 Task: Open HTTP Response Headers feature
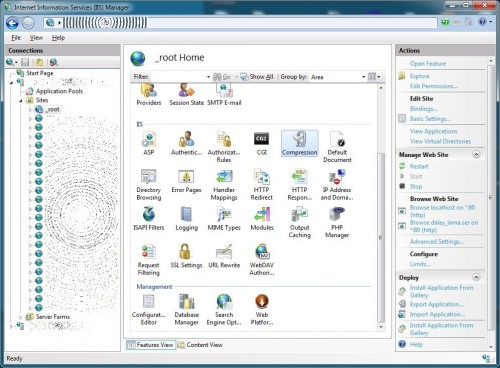[300, 185]
